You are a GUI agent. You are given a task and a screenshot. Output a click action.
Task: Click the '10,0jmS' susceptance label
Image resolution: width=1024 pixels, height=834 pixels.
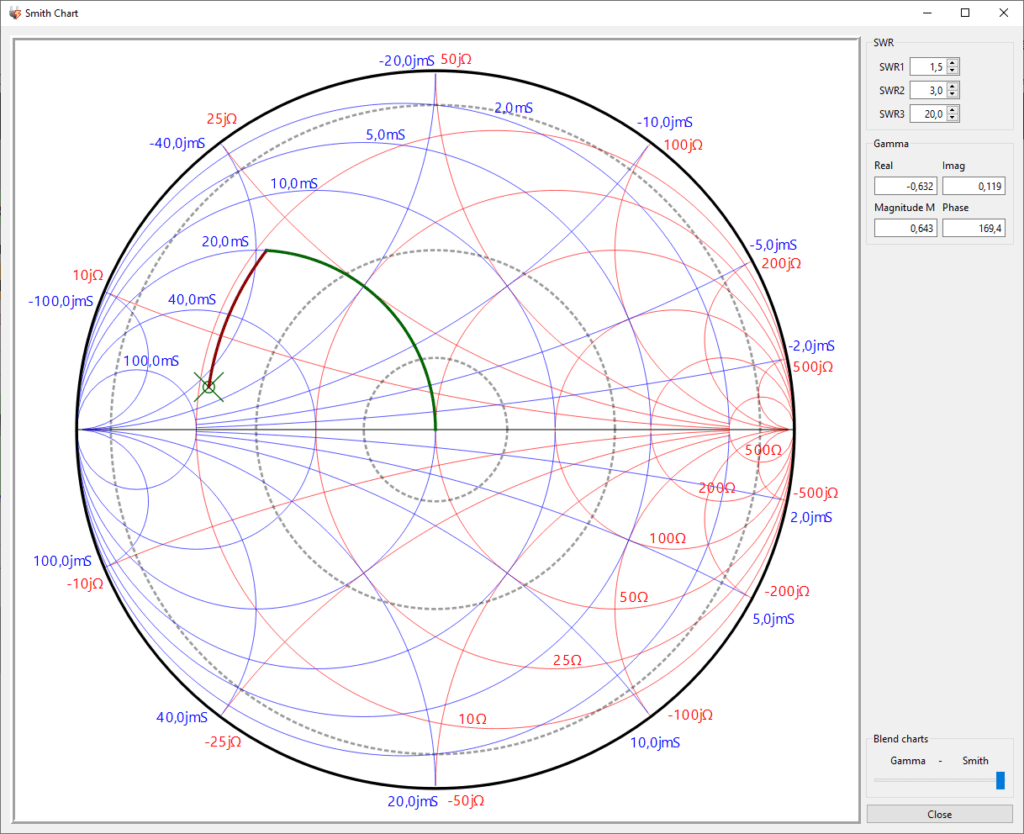(655, 743)
